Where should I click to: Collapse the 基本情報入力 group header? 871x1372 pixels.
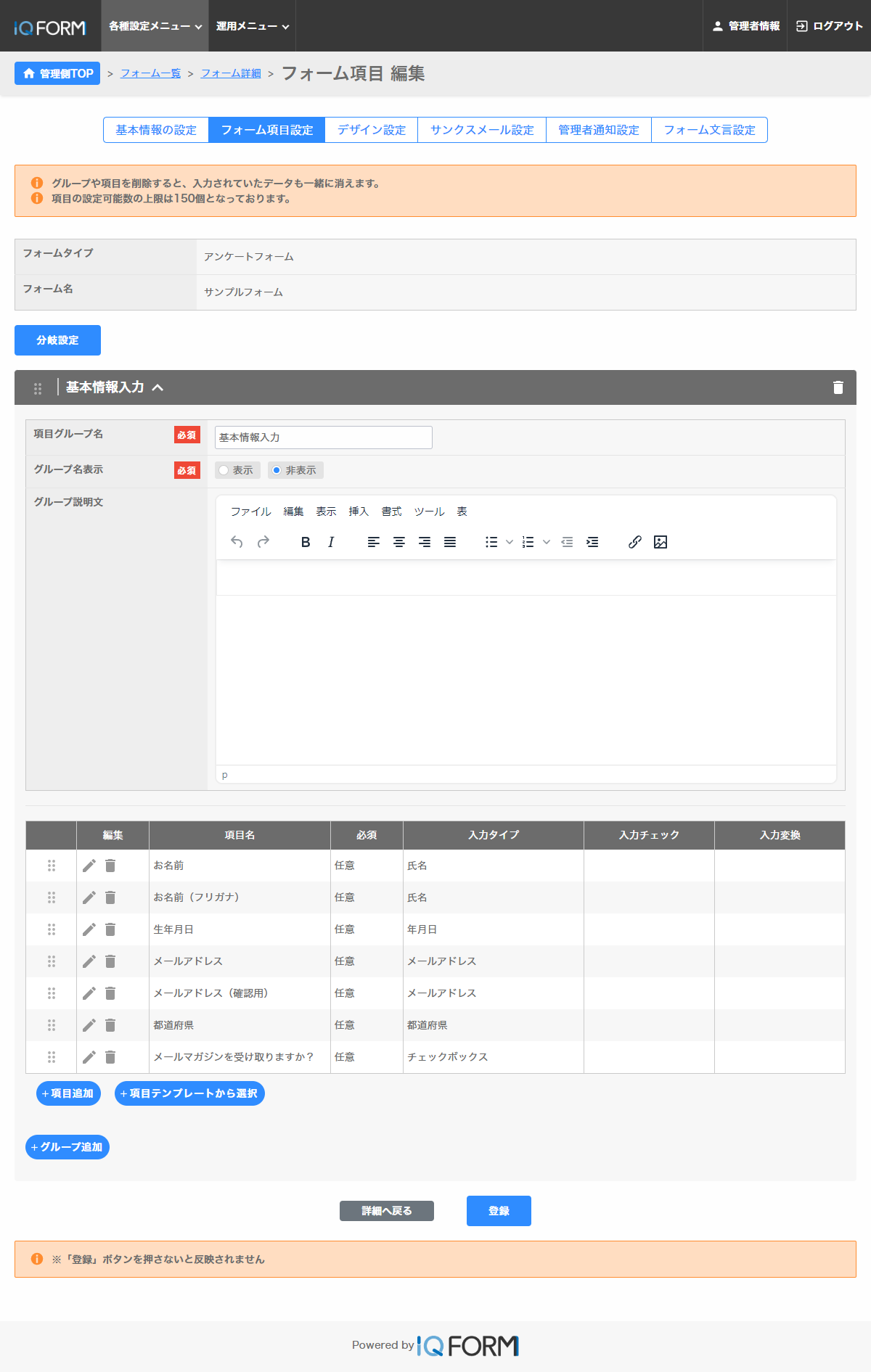158,387
